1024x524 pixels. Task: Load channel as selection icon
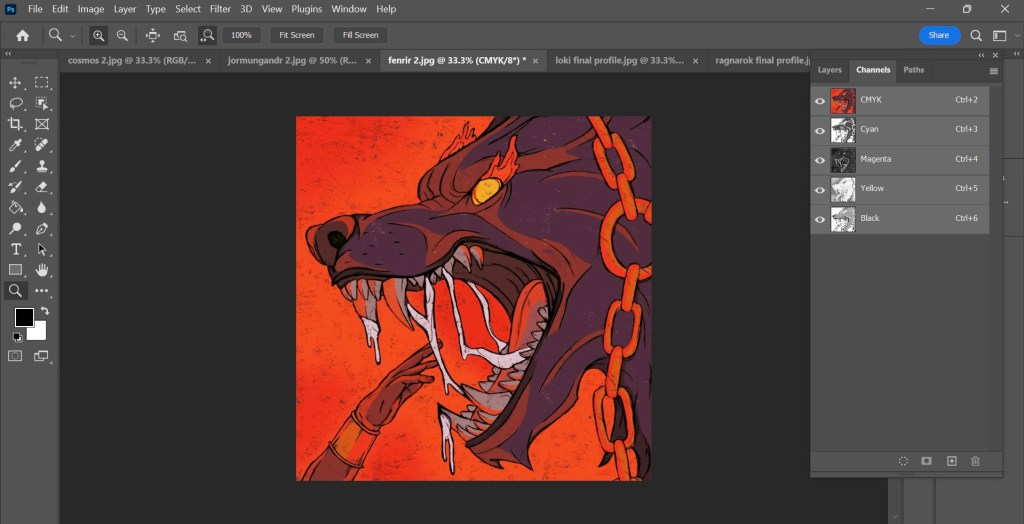click(x=903, y=461)
